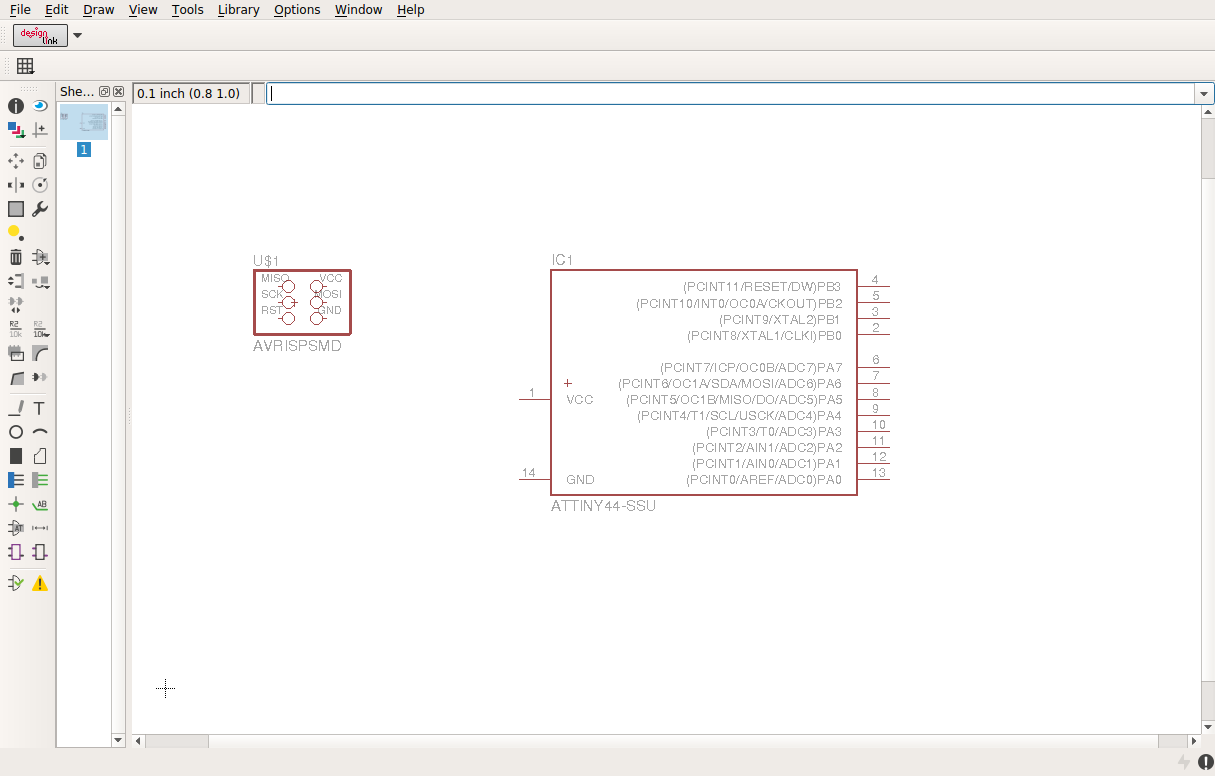This screenshot has width=1215, height=776.
Task: Select the Name tool
Action: (16, 328)
